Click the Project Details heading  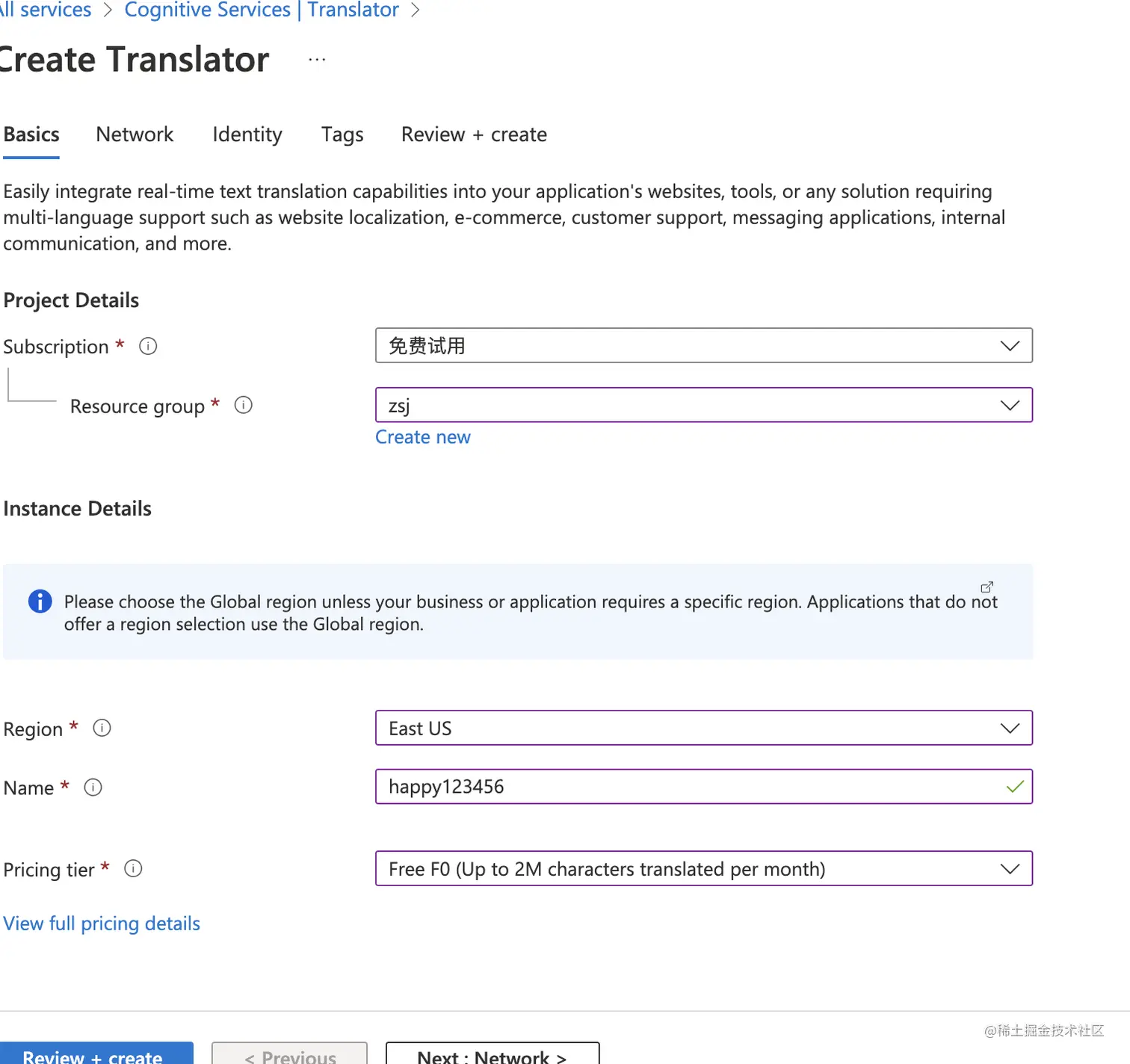pos(71,300)
